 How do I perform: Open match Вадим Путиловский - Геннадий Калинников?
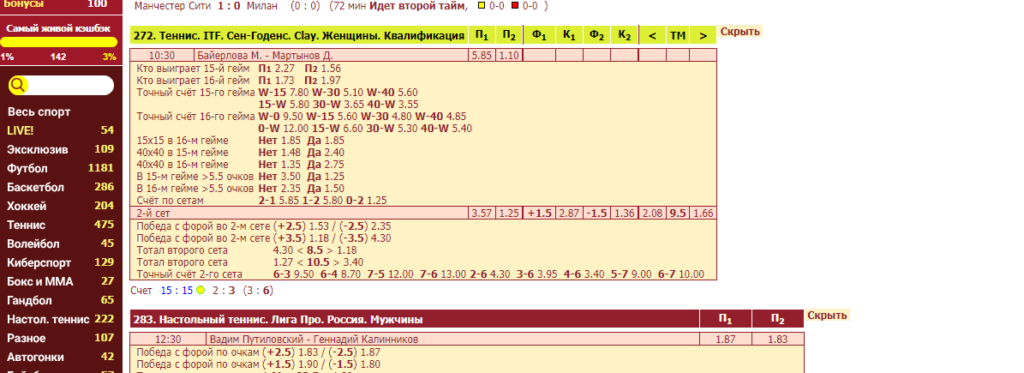tap(313, 340)
